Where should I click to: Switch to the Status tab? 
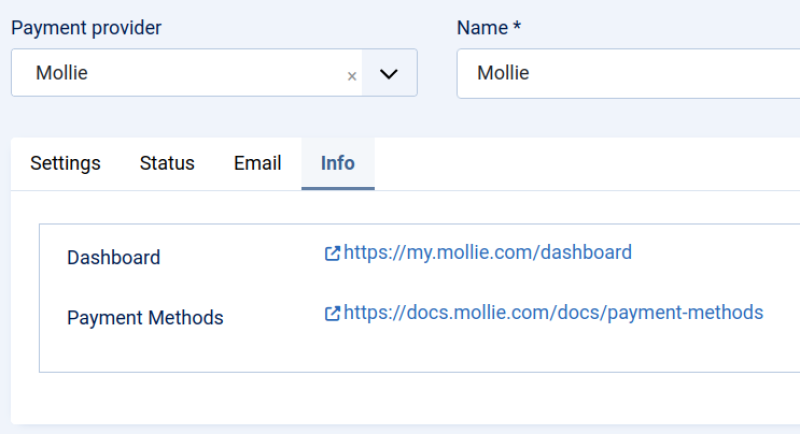point(167,164)
